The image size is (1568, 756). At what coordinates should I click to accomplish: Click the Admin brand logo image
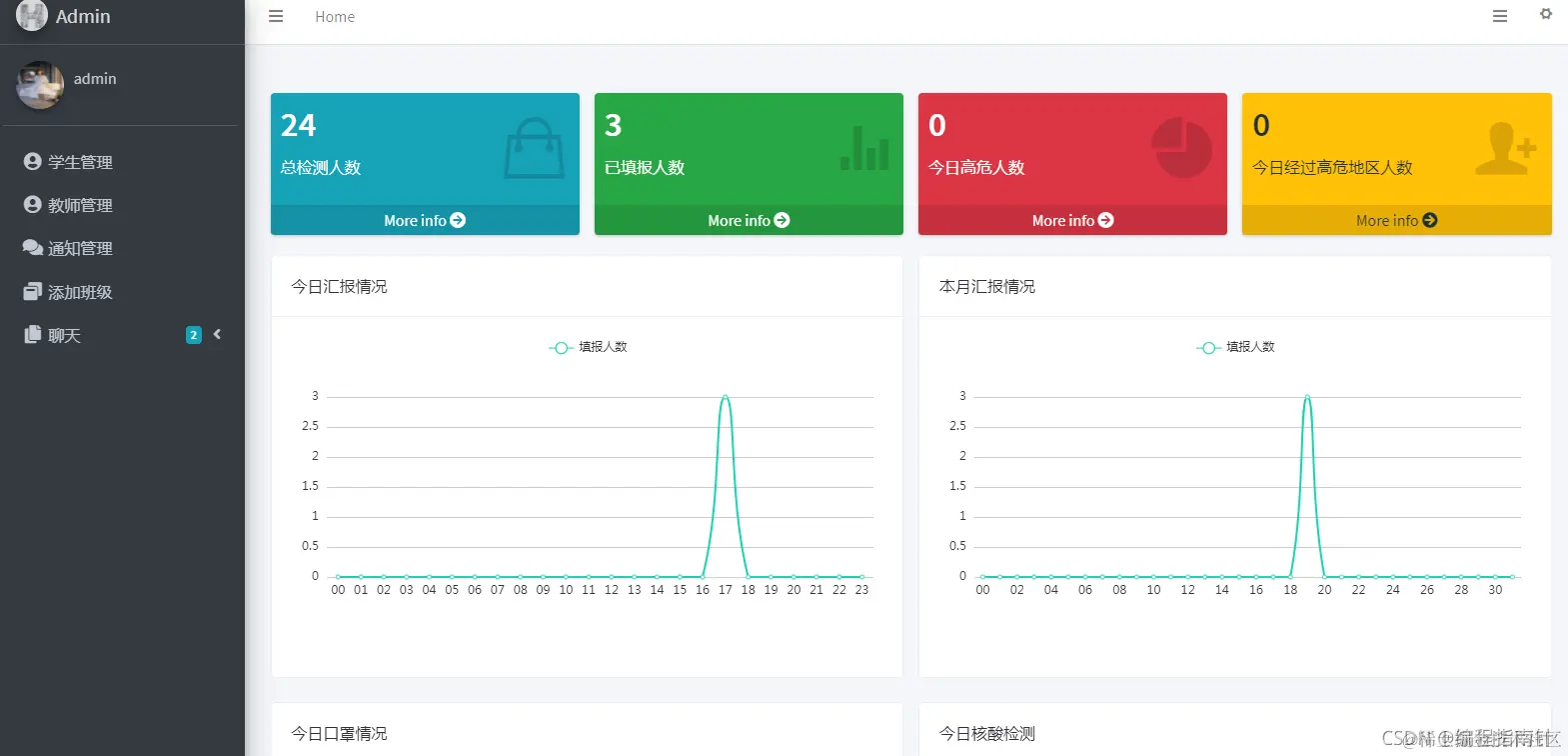(32, 15)
